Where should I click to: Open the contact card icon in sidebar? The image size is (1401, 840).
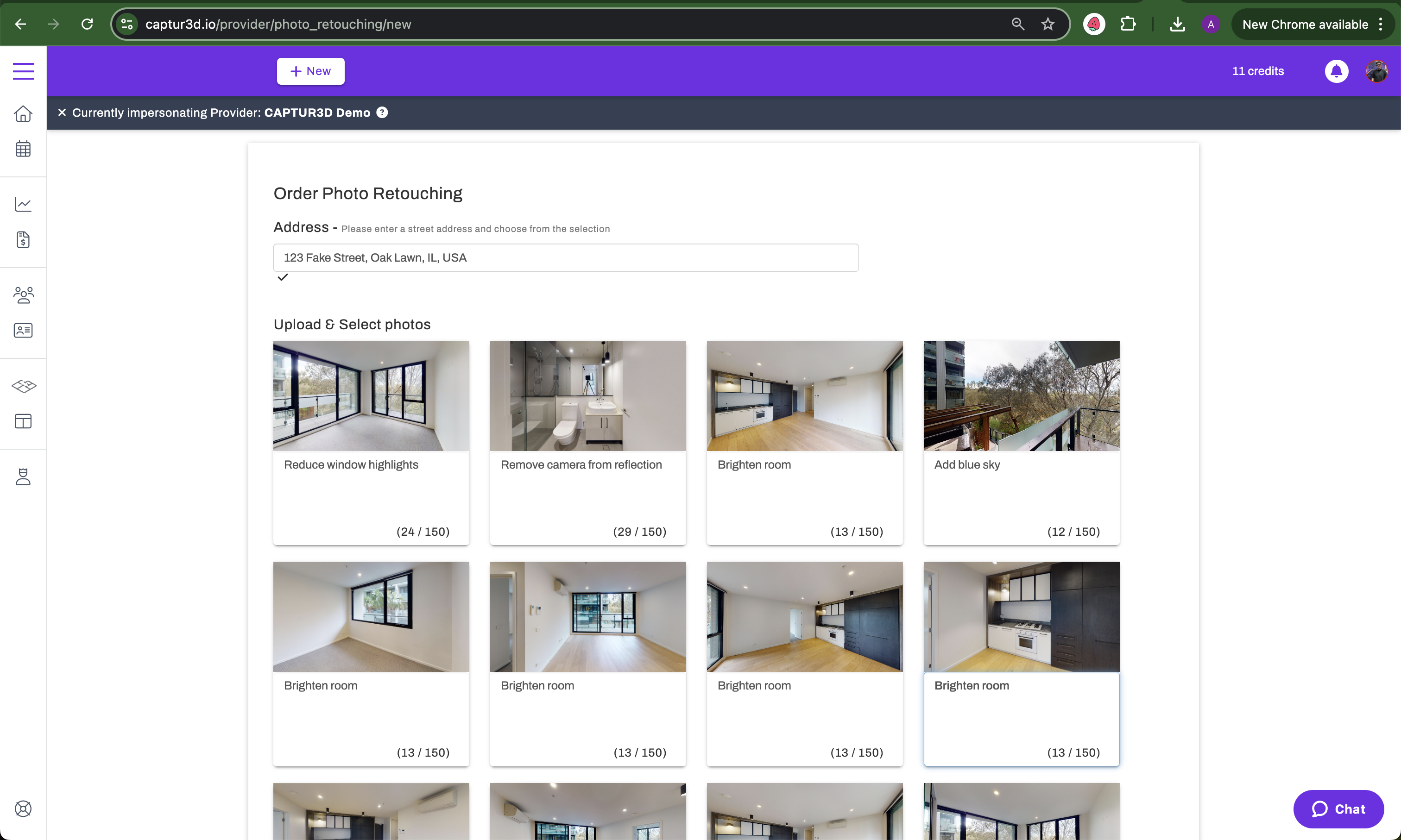tap(23, 330)
